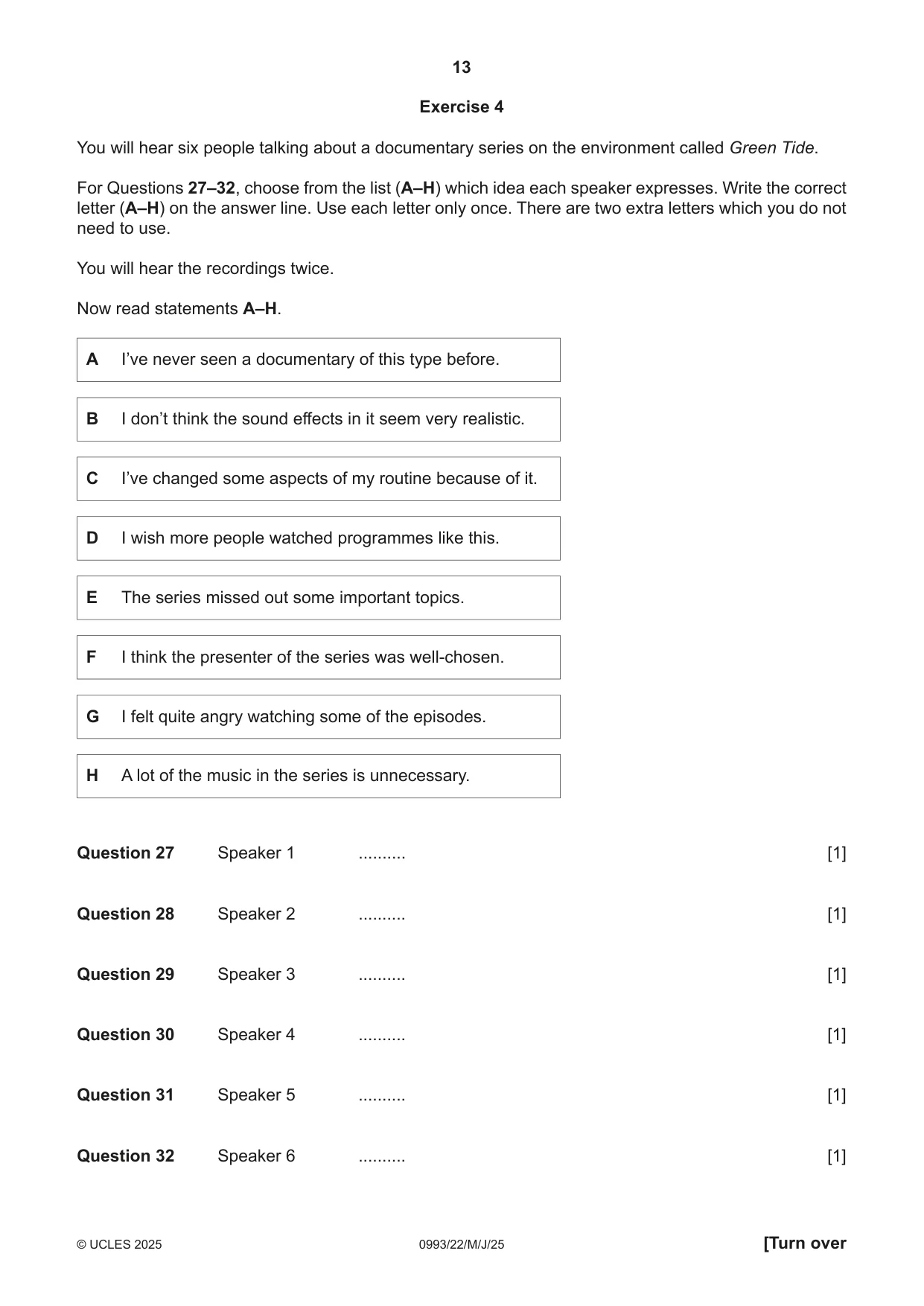This screenshot has height=1306, width=924.
Task: Select statement E about missed topics
Action: coord(319,598)
